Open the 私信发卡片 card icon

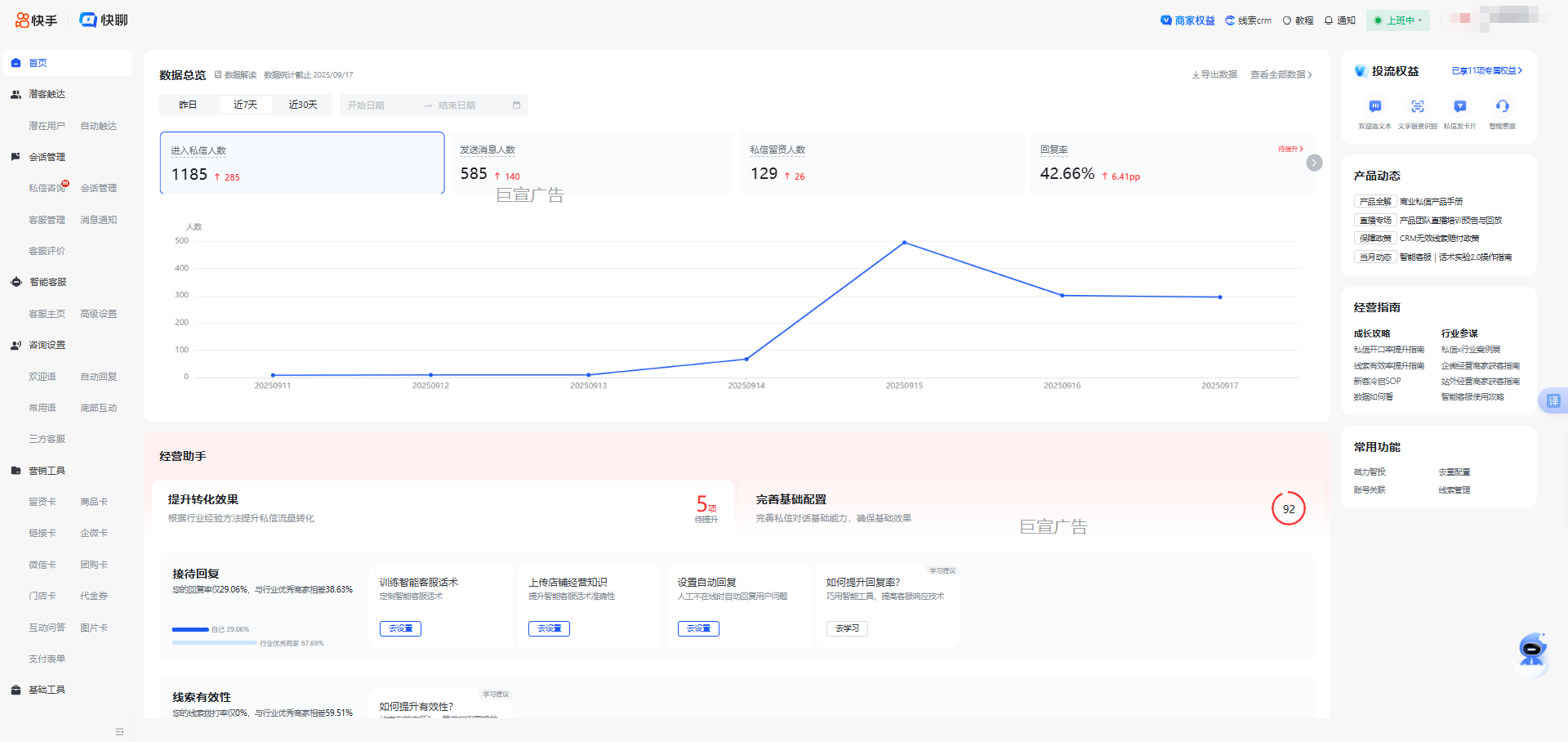1459,106
